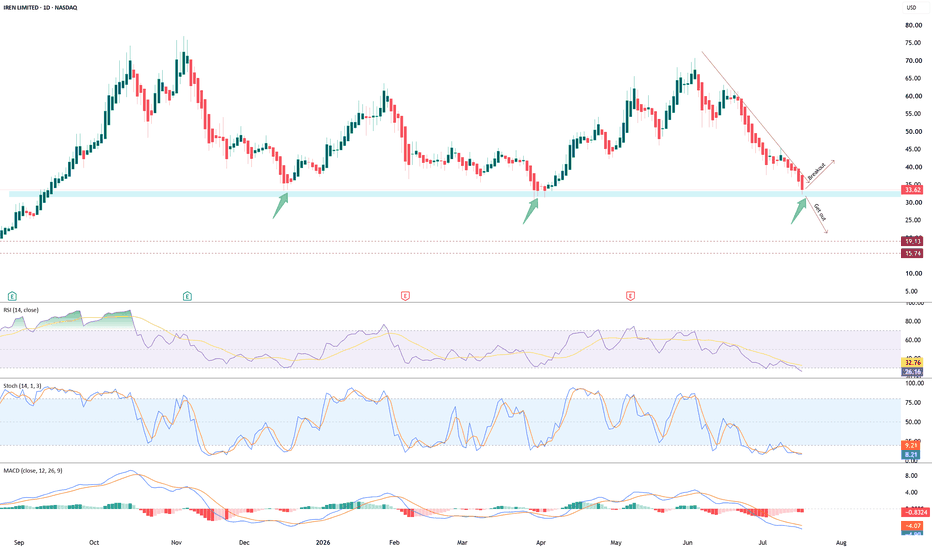Click the 8.21 Stochastic value tag
The height and width of the screenshot is (550, 932).
pyautogui.click(x=911, y=454)
